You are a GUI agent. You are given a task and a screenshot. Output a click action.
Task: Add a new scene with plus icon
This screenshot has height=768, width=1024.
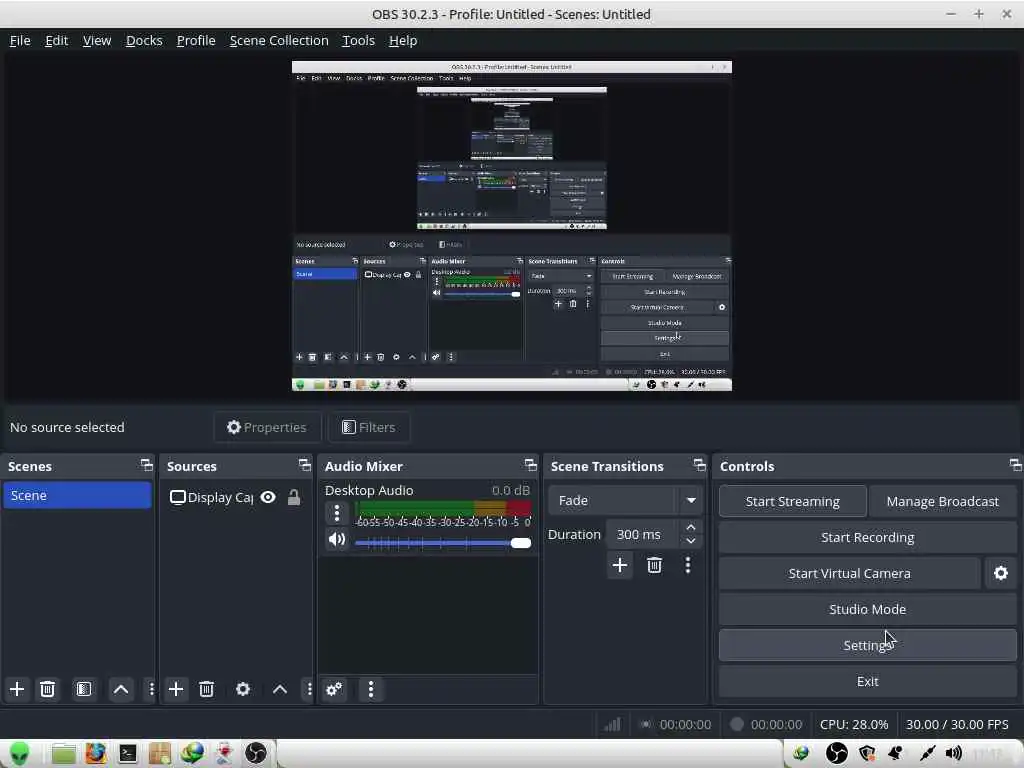[x=17, y=689]
